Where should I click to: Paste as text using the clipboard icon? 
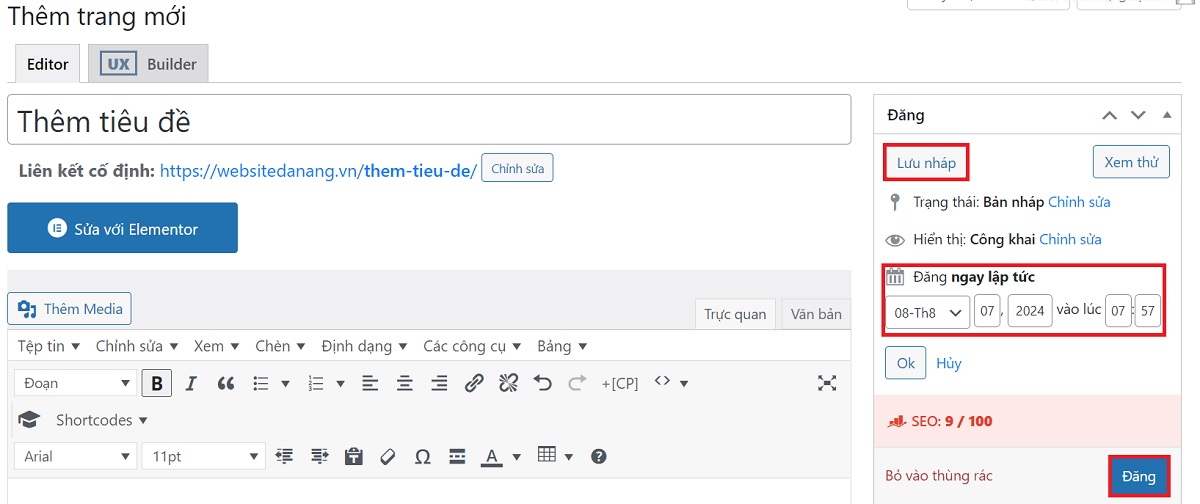coord(353,456)
